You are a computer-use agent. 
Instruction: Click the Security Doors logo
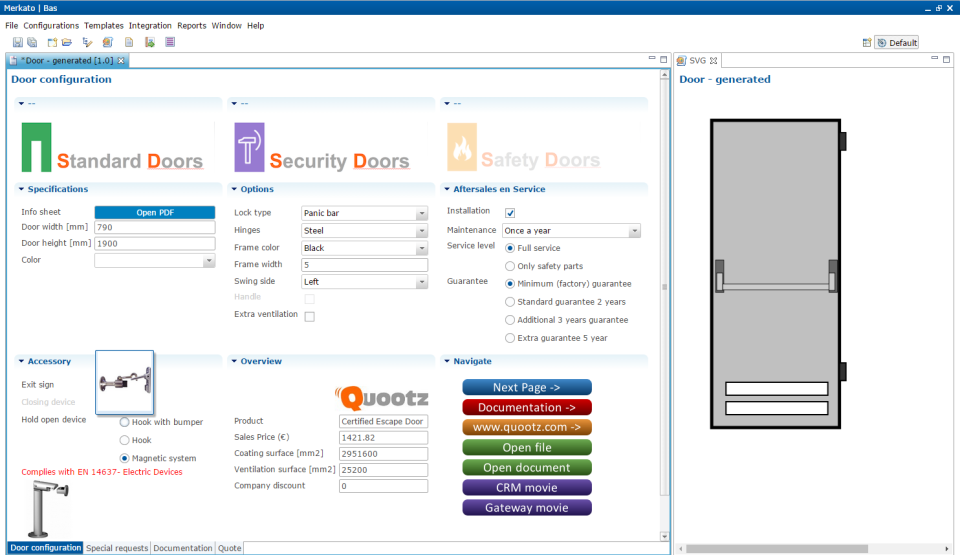click(x=322, y=148)
